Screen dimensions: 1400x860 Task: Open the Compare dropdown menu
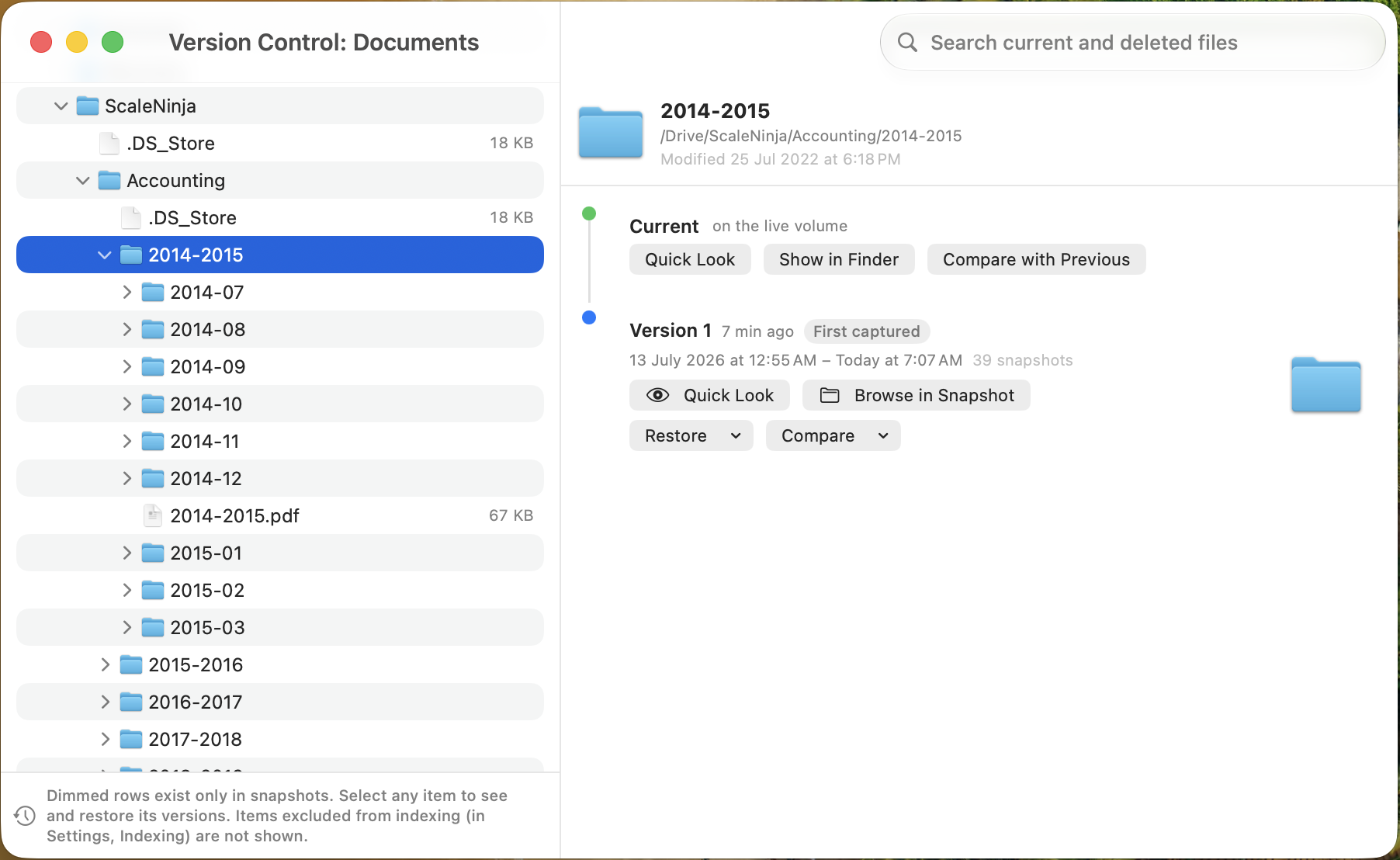pyautogui.click(x=833, y=435)
